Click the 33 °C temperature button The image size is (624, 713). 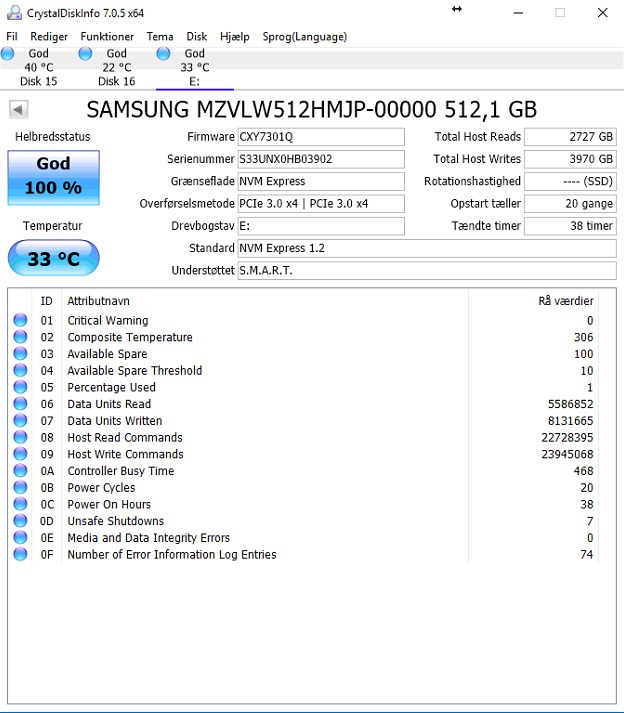tap(54, 258)
